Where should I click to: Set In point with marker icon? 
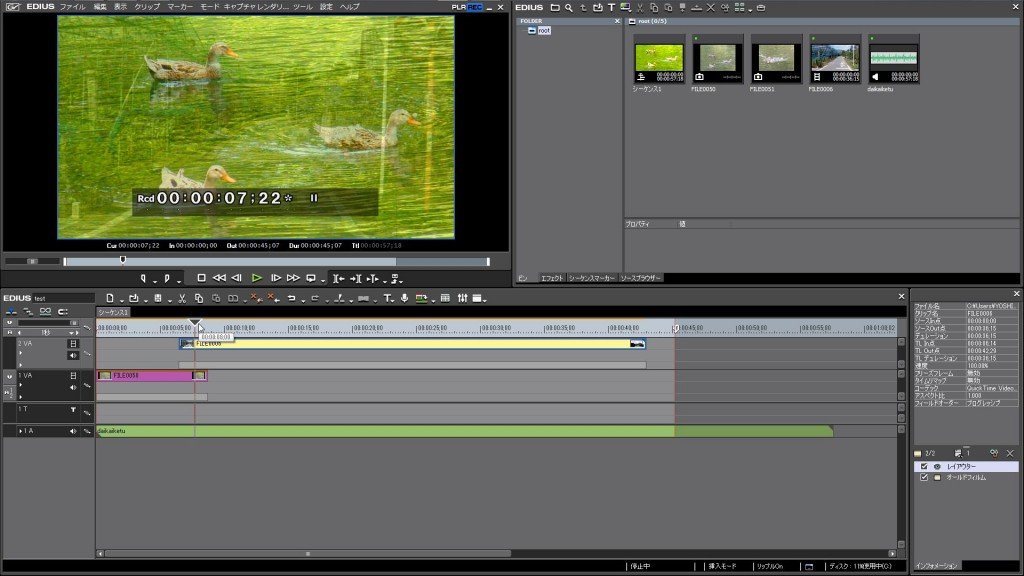tap(144, 278)
